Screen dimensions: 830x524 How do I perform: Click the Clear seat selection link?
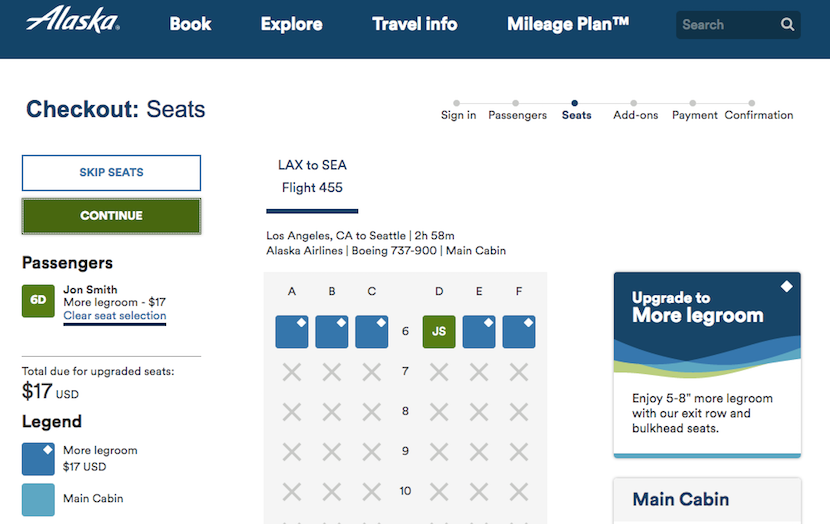(x=115, y=315)
